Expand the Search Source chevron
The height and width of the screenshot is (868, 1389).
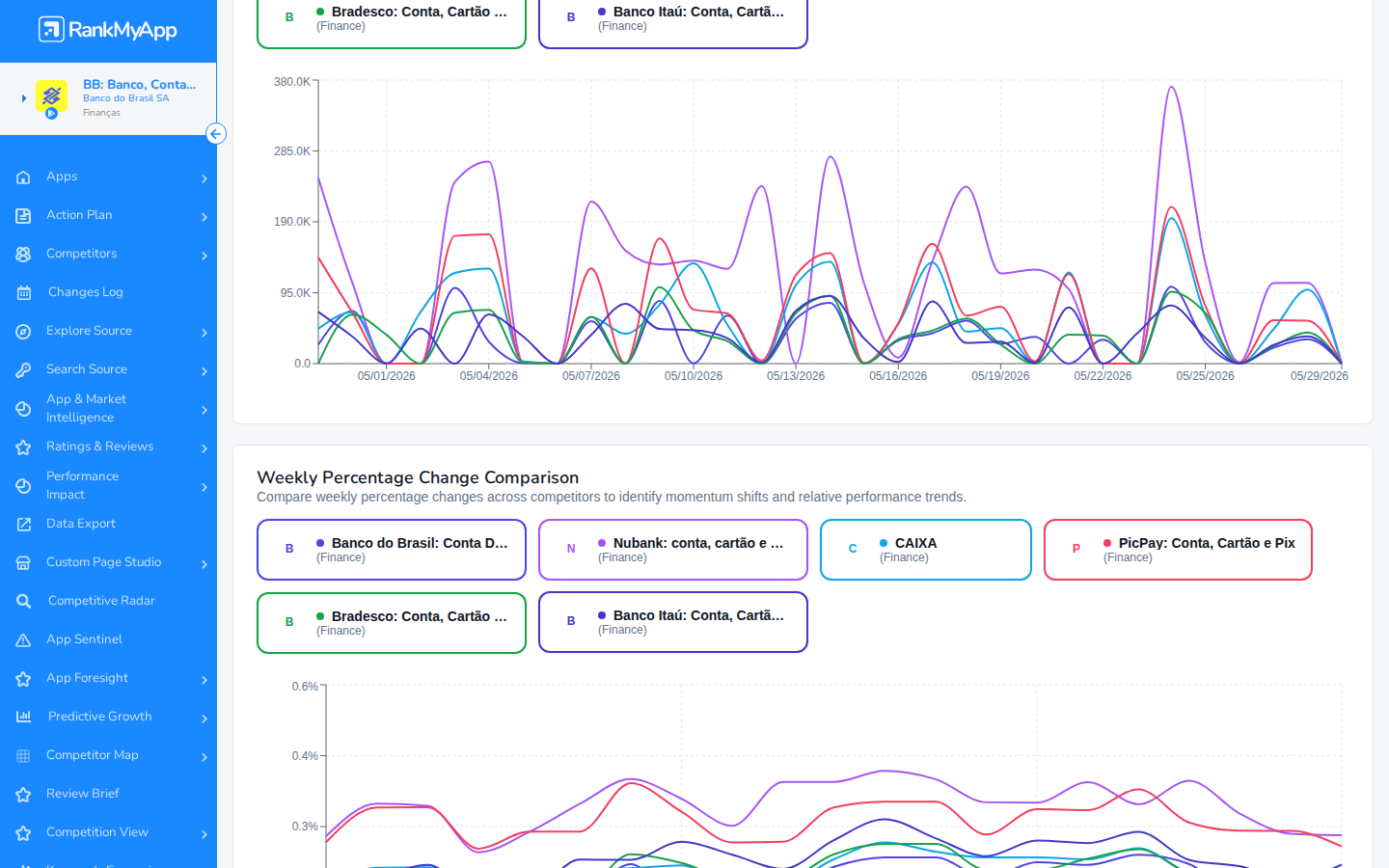click(x=204, y=371)
